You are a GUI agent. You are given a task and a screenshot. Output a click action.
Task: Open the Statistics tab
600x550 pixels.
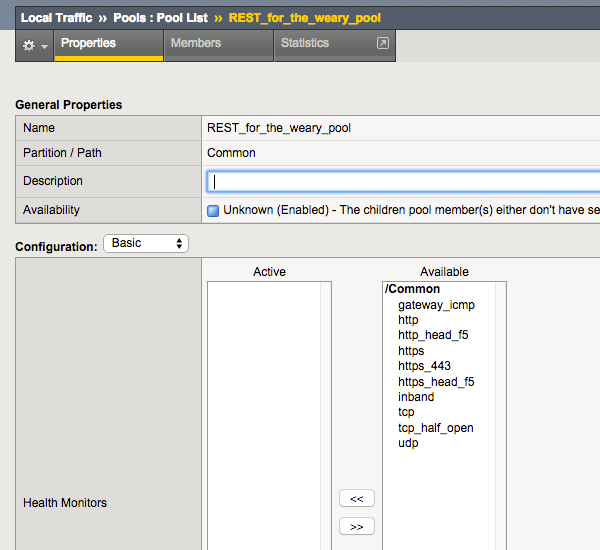(305, 44)
